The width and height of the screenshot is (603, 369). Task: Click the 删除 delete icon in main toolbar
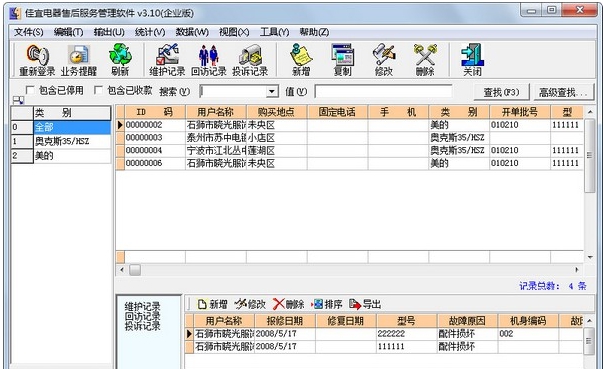[425, 60]
